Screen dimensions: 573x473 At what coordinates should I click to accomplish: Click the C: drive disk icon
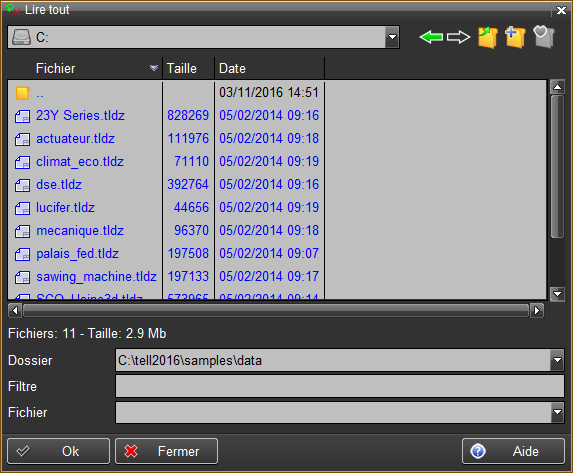point(21,37)
